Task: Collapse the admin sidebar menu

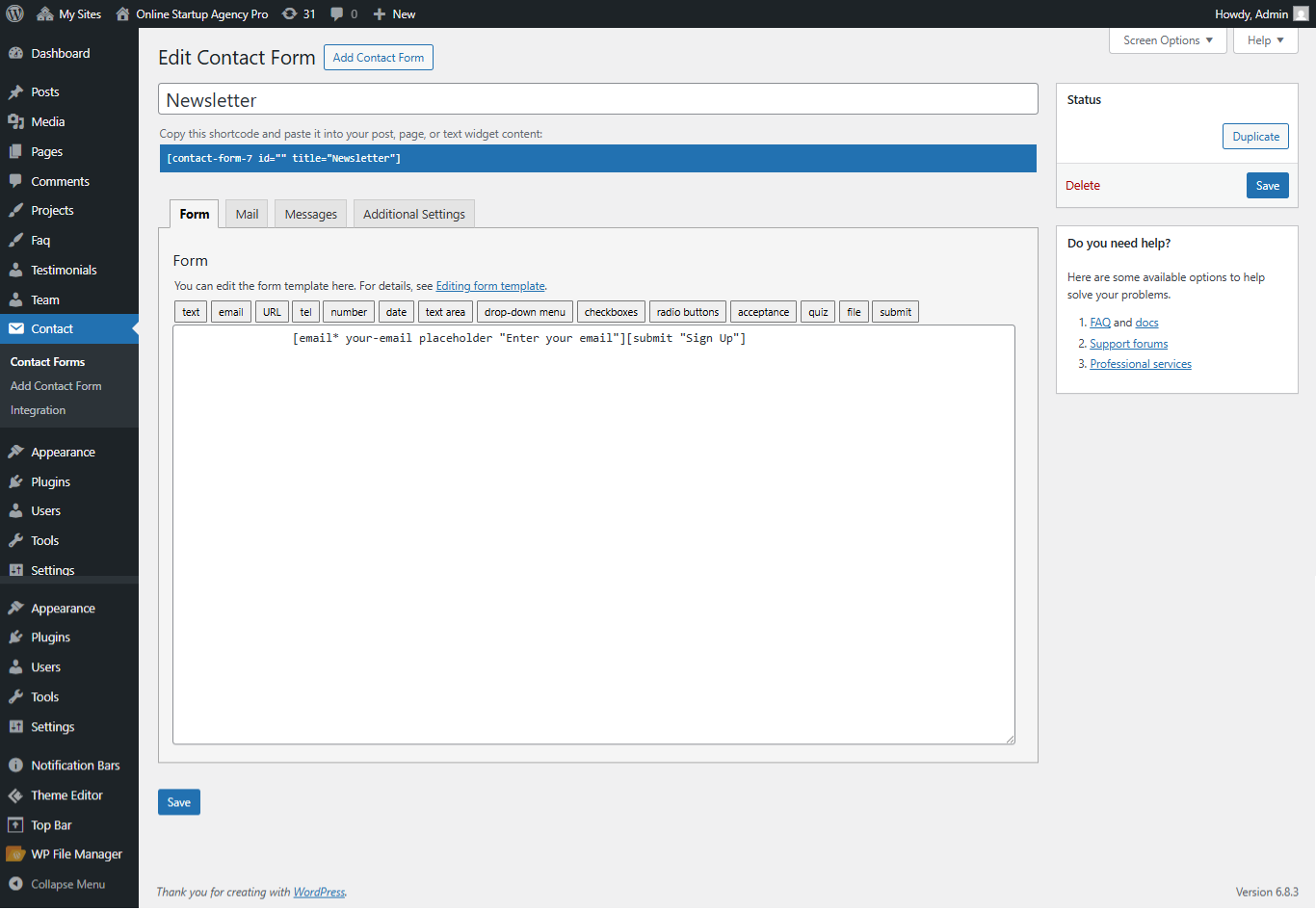Action: [67, 884]
